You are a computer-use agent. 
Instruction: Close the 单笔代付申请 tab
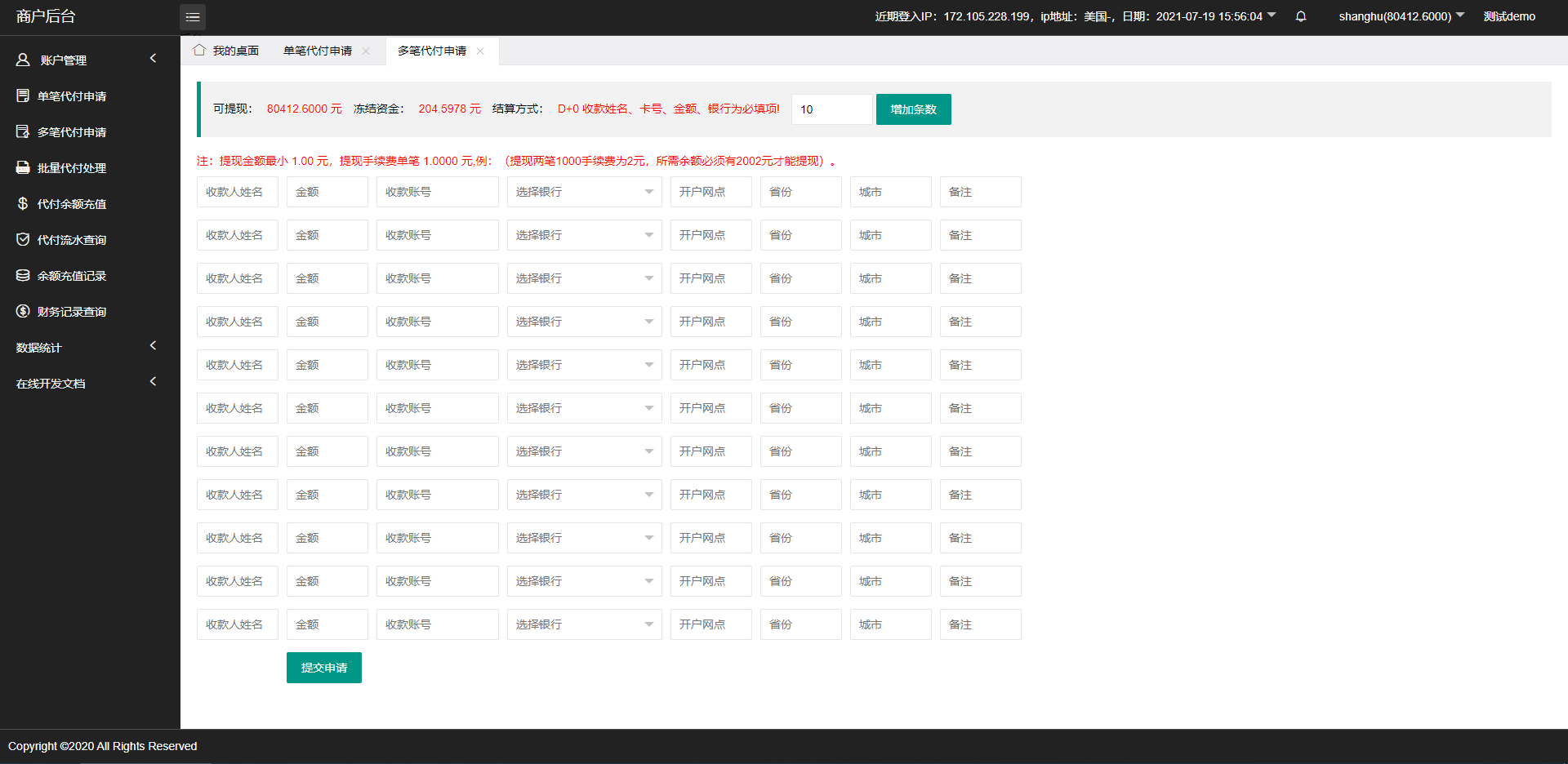point(366,51)
